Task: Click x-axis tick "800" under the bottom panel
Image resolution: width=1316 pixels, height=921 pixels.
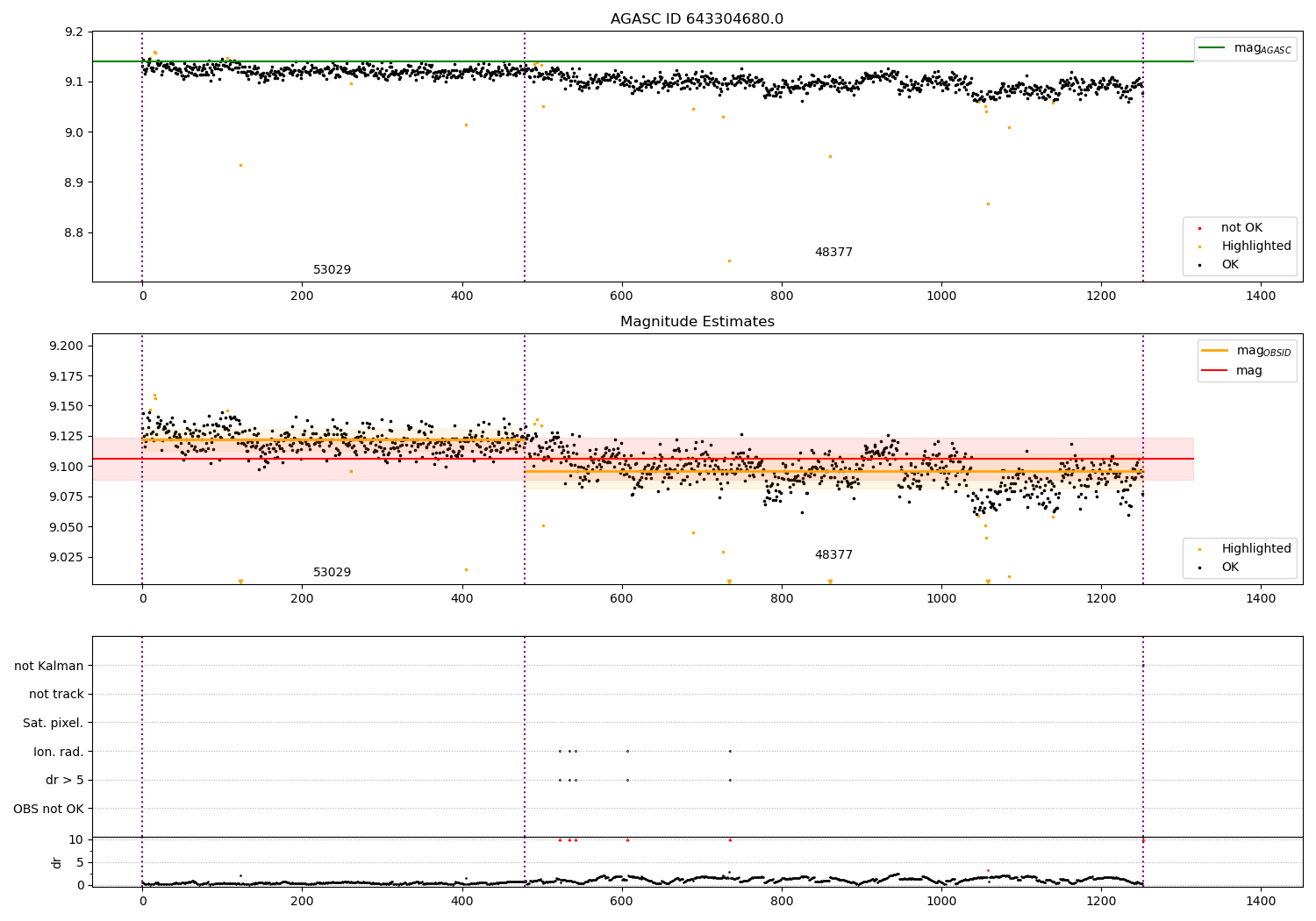Action: (x=782, y=902)
